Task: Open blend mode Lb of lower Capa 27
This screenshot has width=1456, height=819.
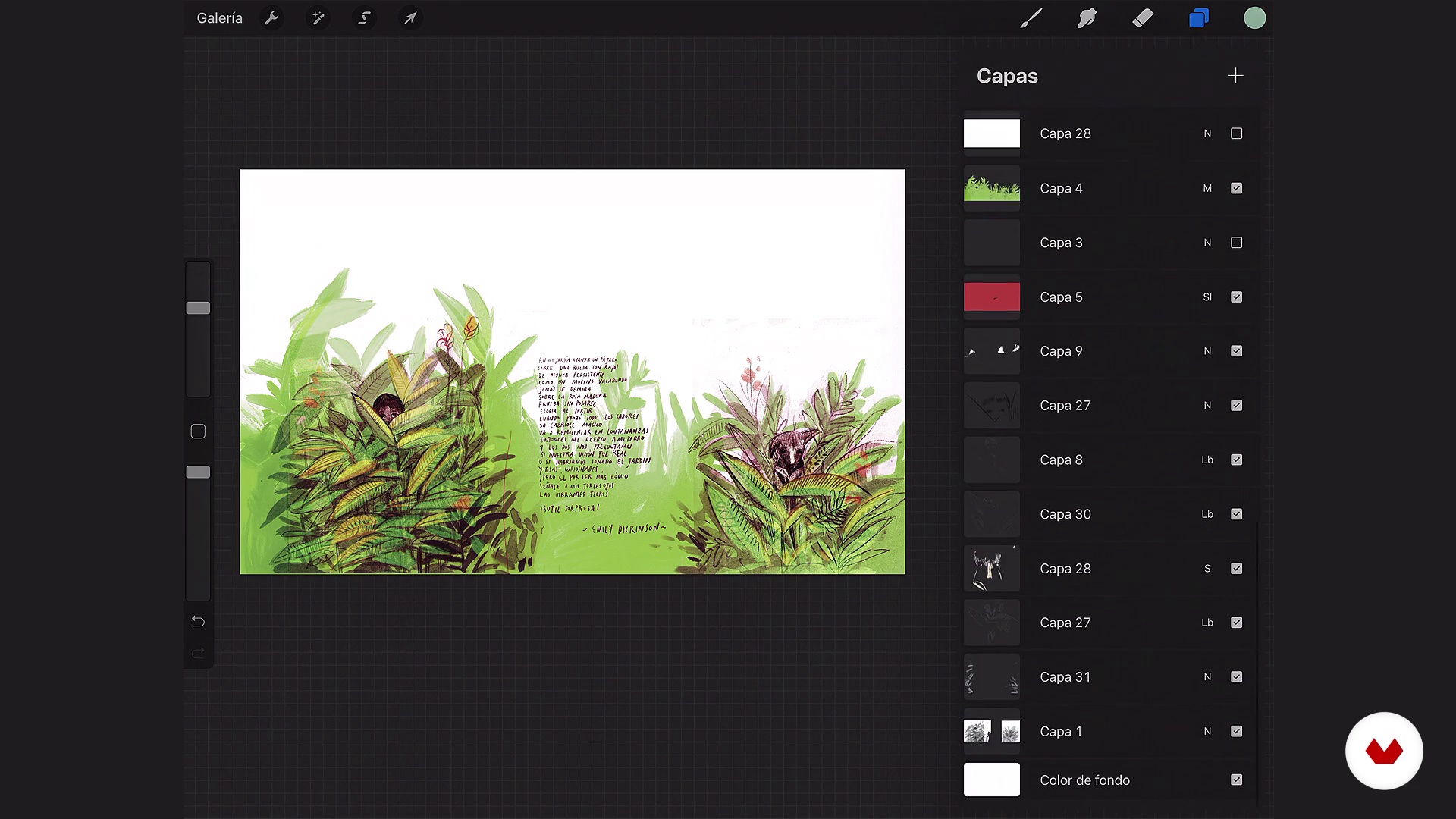Action: pos(1207,623)
